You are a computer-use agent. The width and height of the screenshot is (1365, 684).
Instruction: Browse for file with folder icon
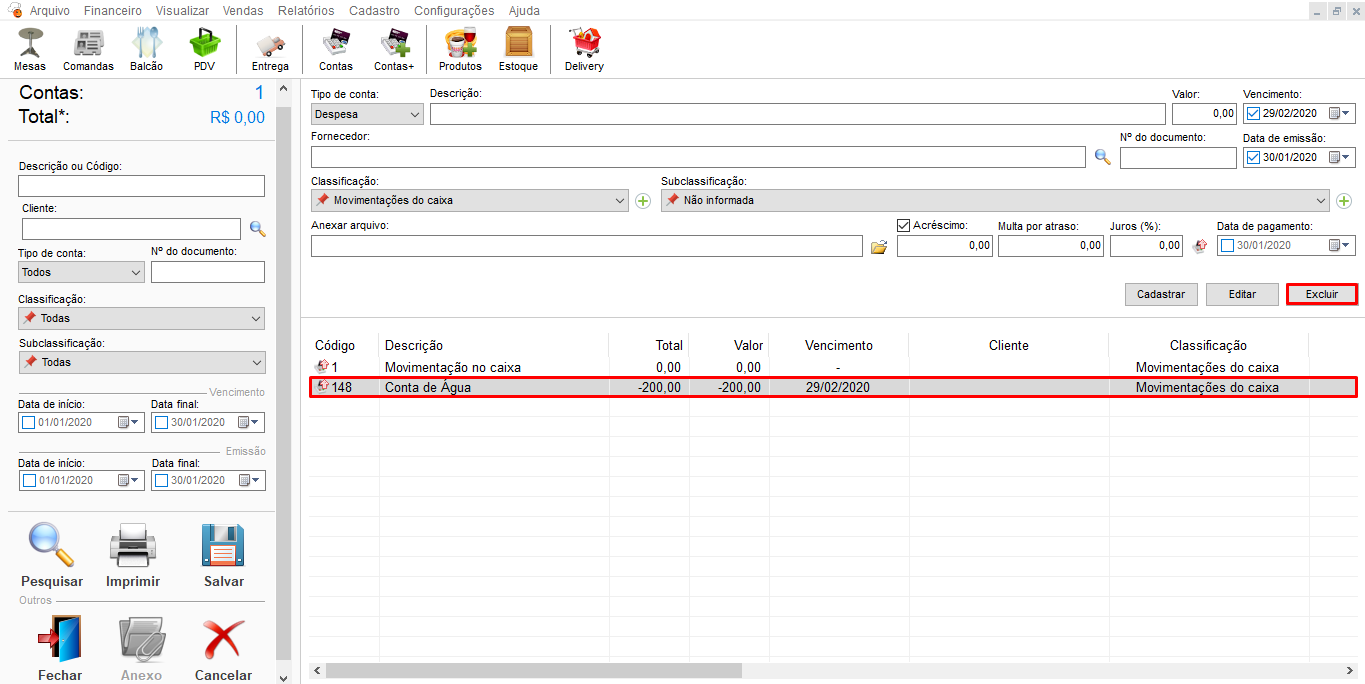point(879,247)
